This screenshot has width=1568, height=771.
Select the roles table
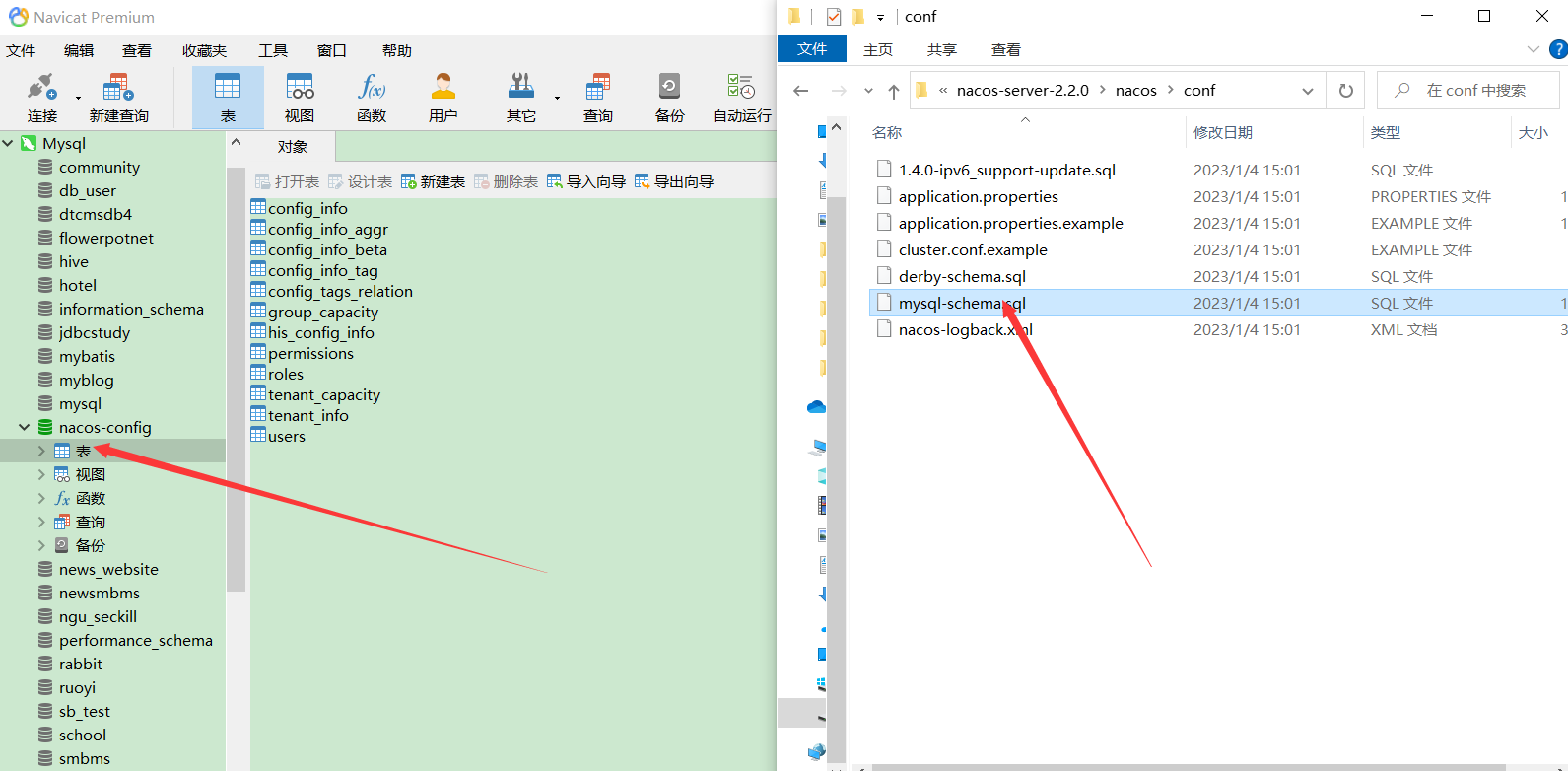click(x=286, y=374)
